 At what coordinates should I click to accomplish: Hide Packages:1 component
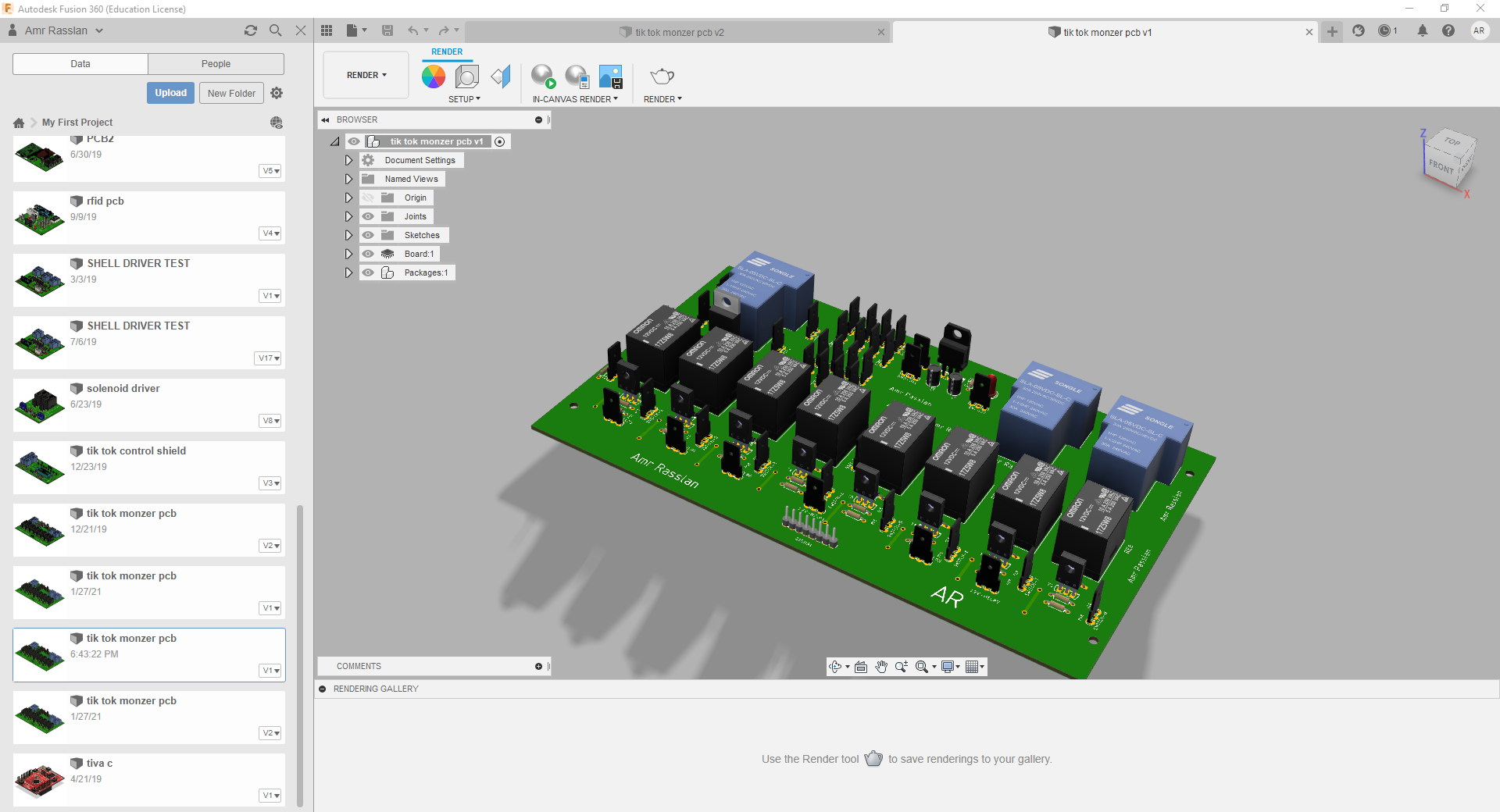[x=368, y=272]
